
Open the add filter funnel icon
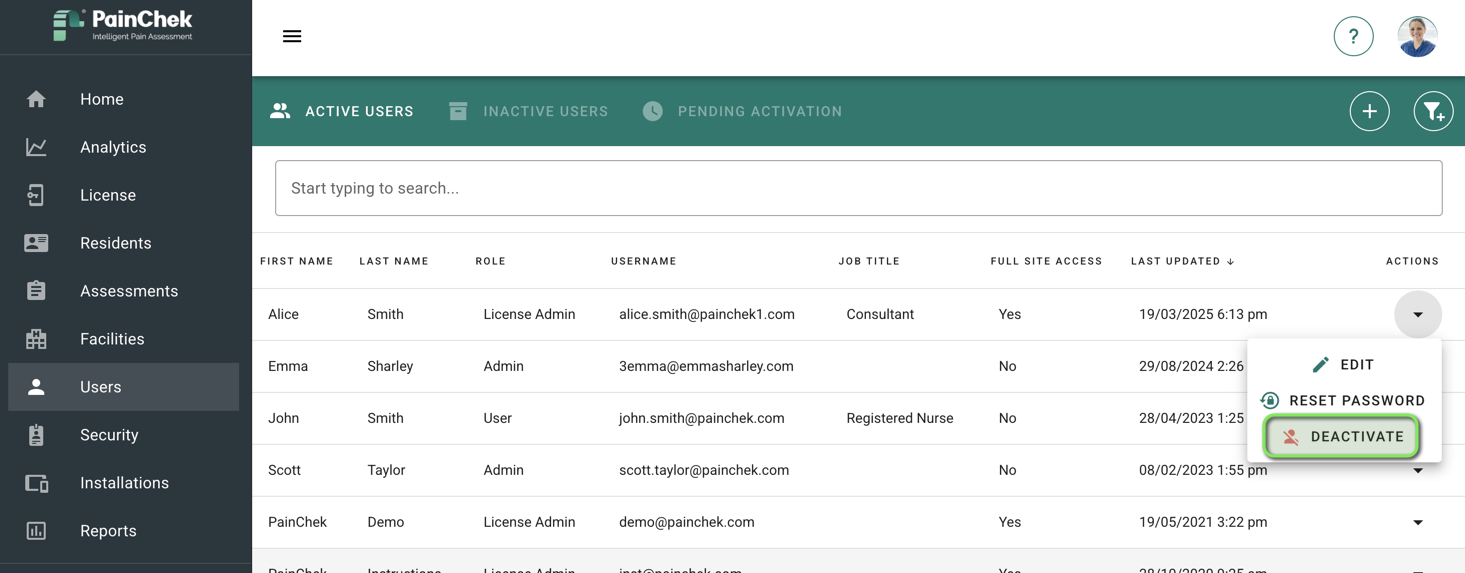tap(1433, 111)
